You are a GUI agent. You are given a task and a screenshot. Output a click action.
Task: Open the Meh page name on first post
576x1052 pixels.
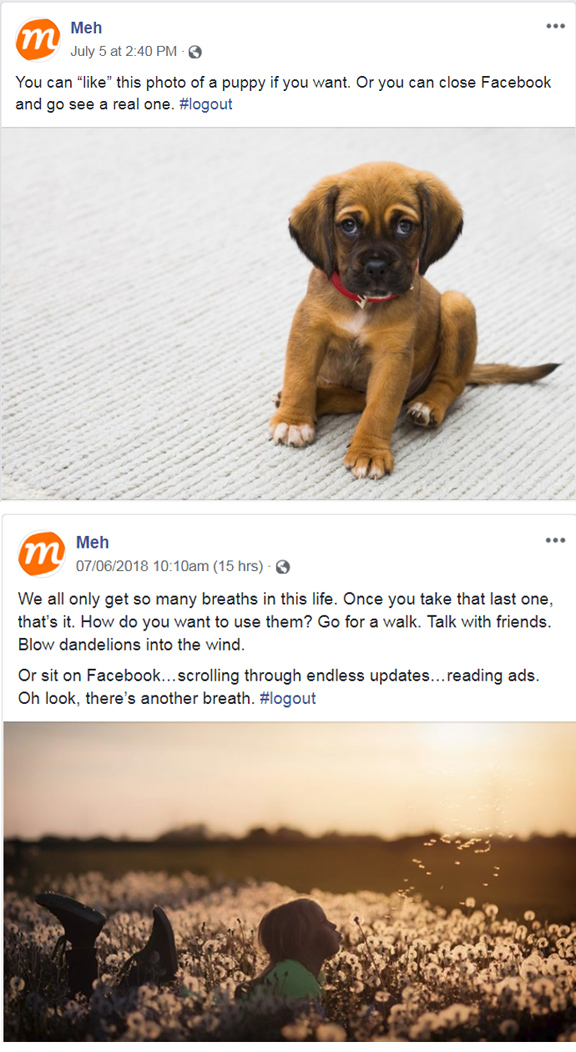[x=87, y=28]
